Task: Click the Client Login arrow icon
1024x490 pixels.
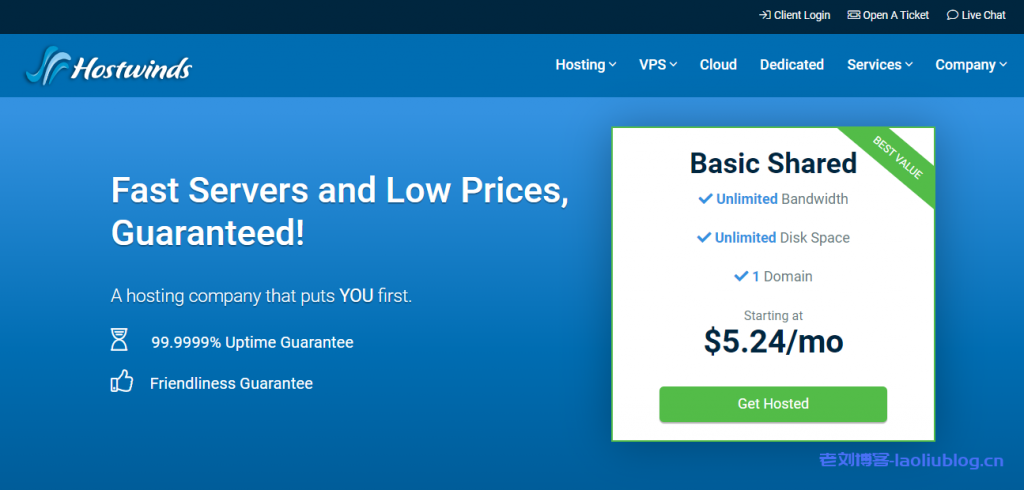Action: tap(765, 15)
